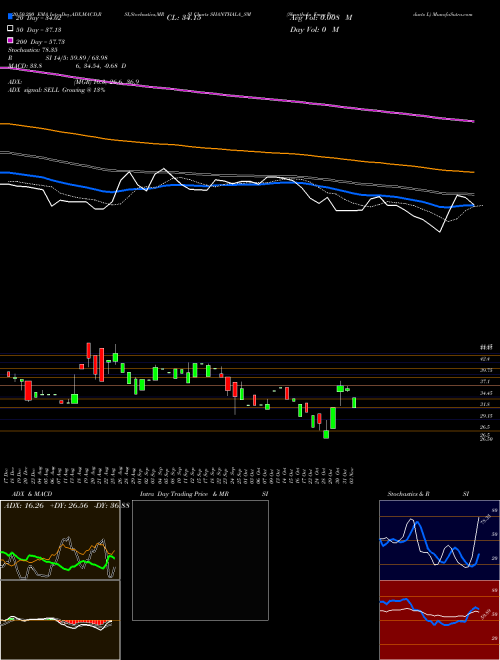Viewport: 500px width, 660px height.
Task: Click the magenta 200 Day legend swatch
Action: (x=10, y=40)
